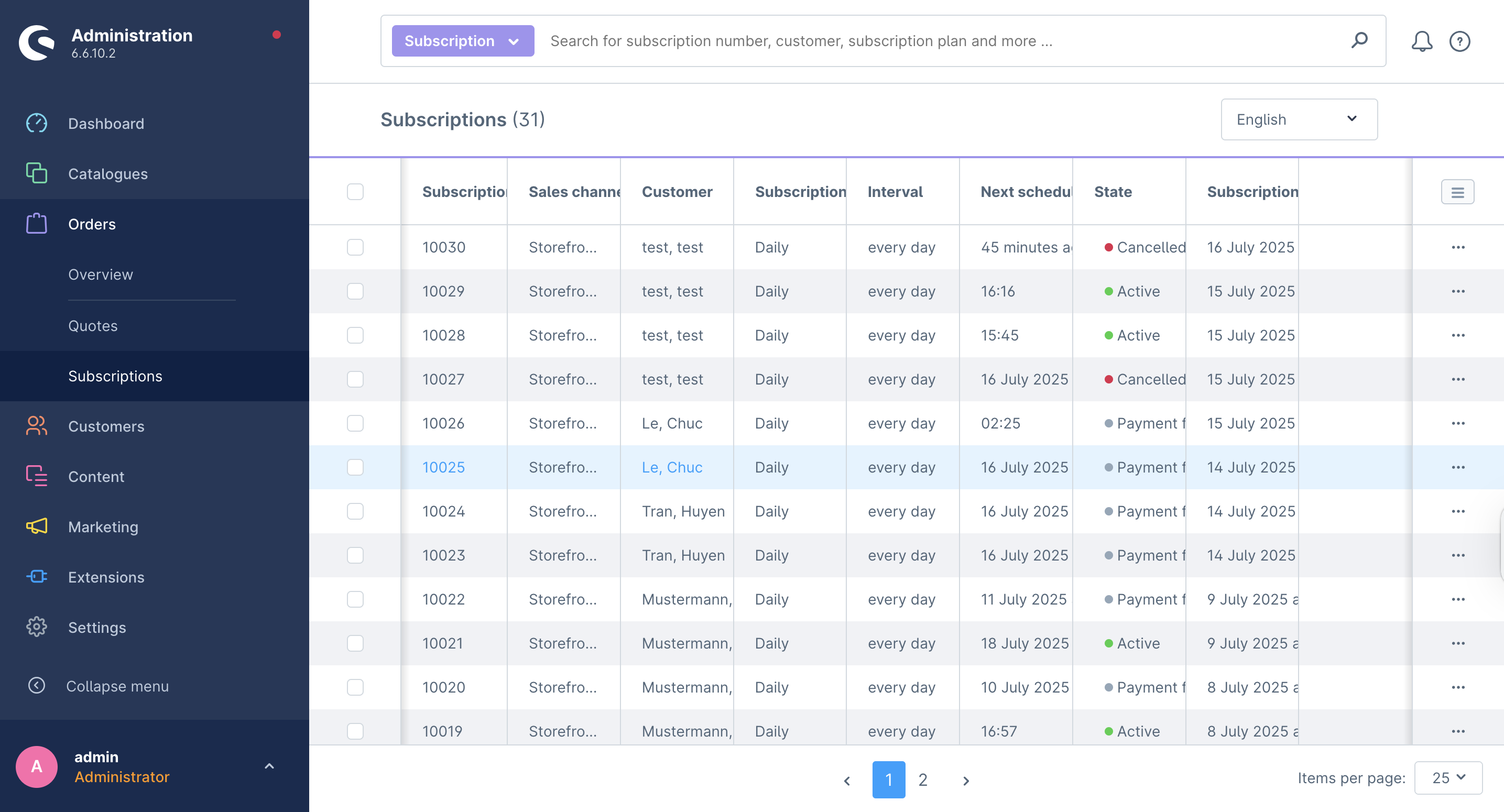
Task: Click the Marketing megaphone icon
Action: [x=36, y=526]
